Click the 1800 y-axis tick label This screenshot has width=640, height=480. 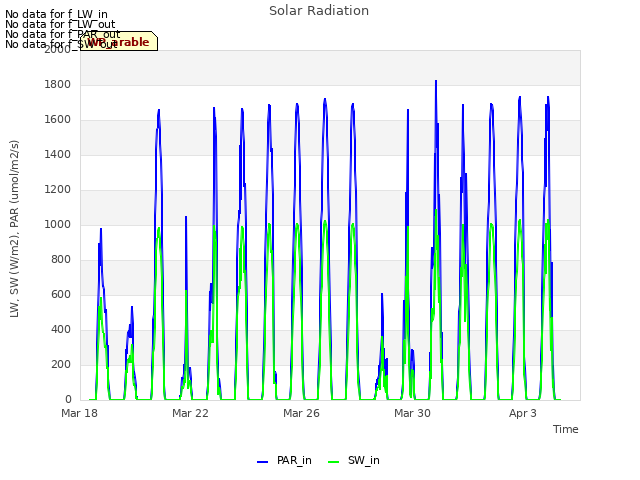(58, 84)
